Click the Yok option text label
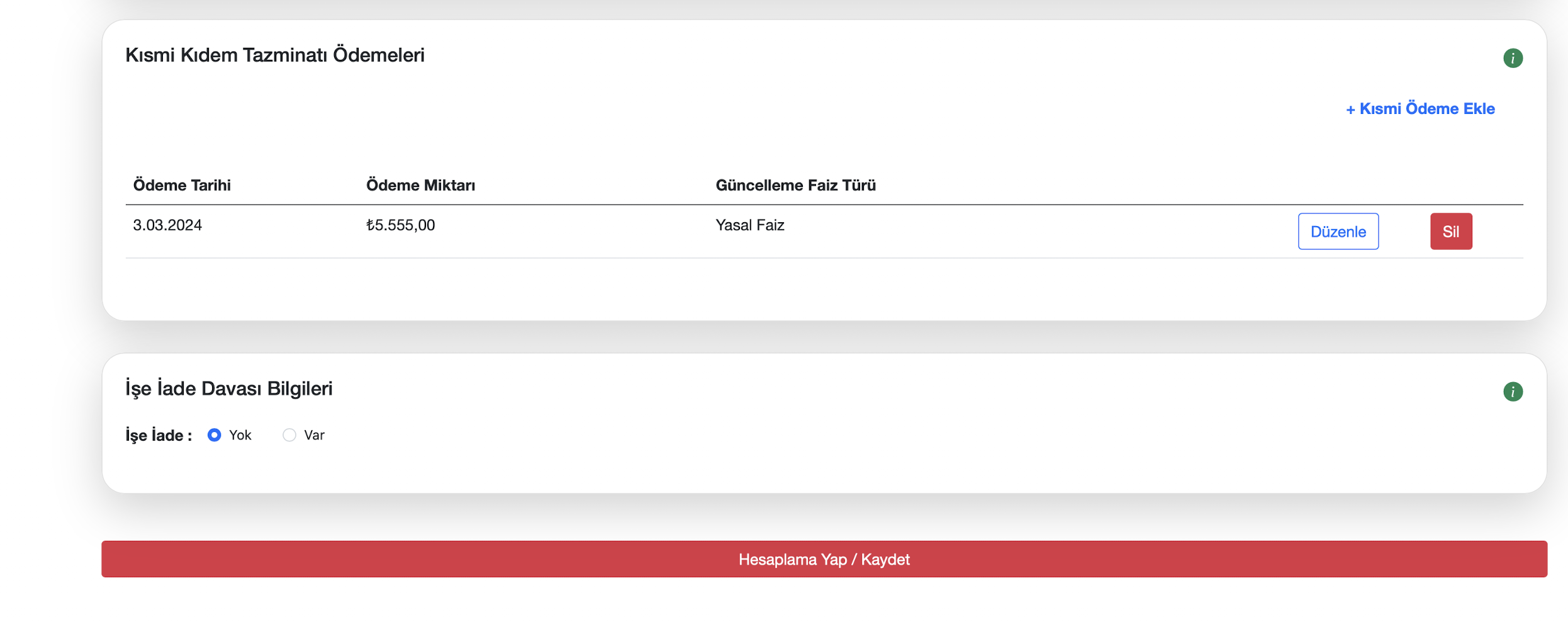1568x622 pixels. [240, 435]
